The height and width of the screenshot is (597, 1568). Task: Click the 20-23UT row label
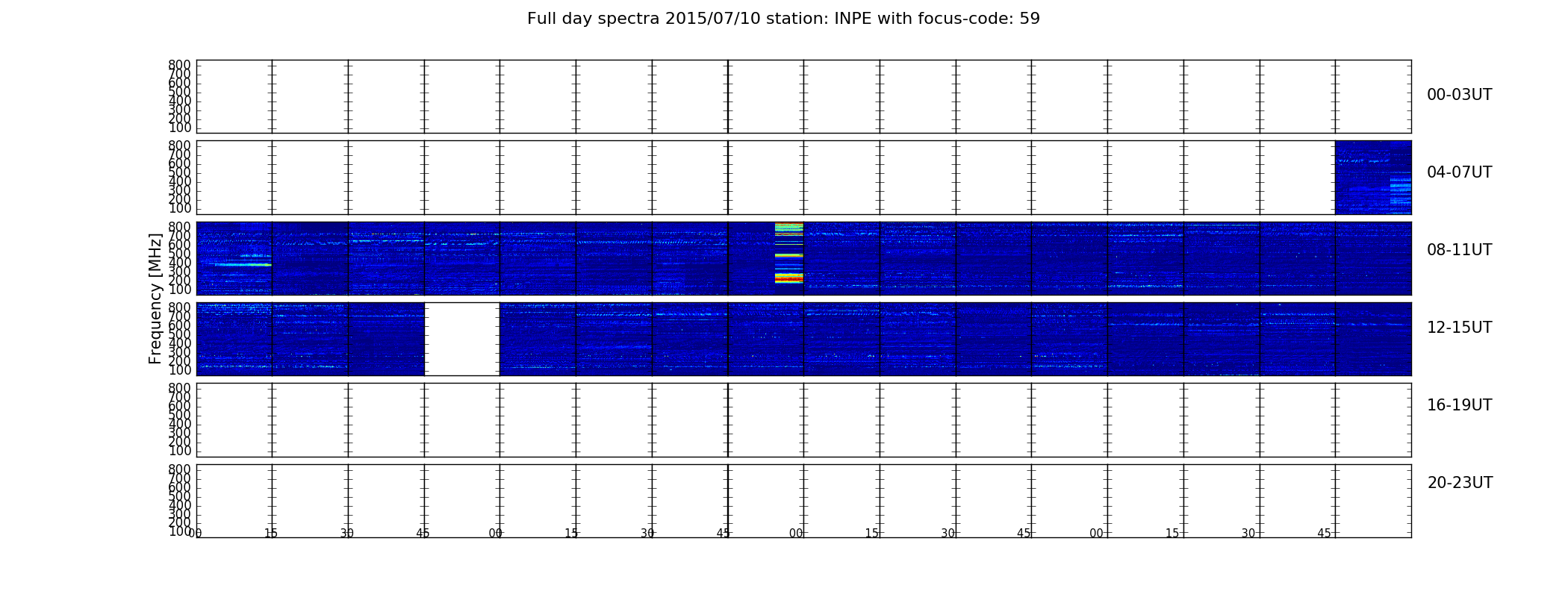1460,483
